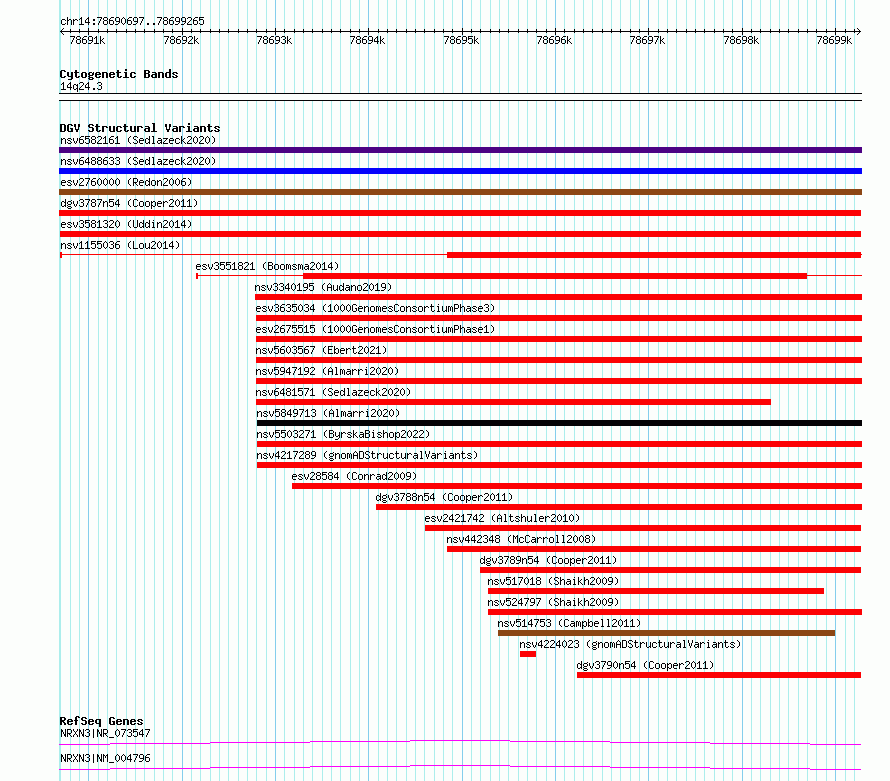Click the 78694k ruler position
Viewport: 890px width, 781px height.
(x=367, y=40)
